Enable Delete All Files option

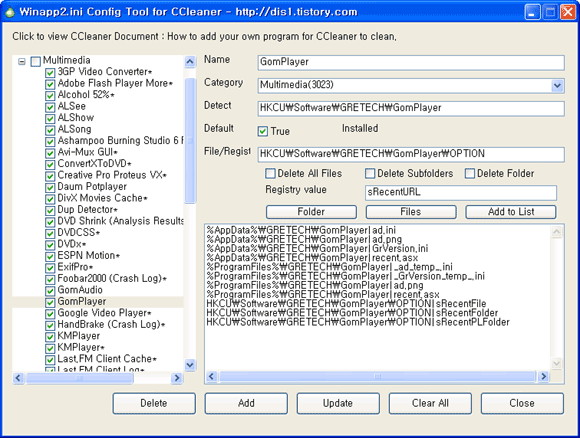[270, 173]
